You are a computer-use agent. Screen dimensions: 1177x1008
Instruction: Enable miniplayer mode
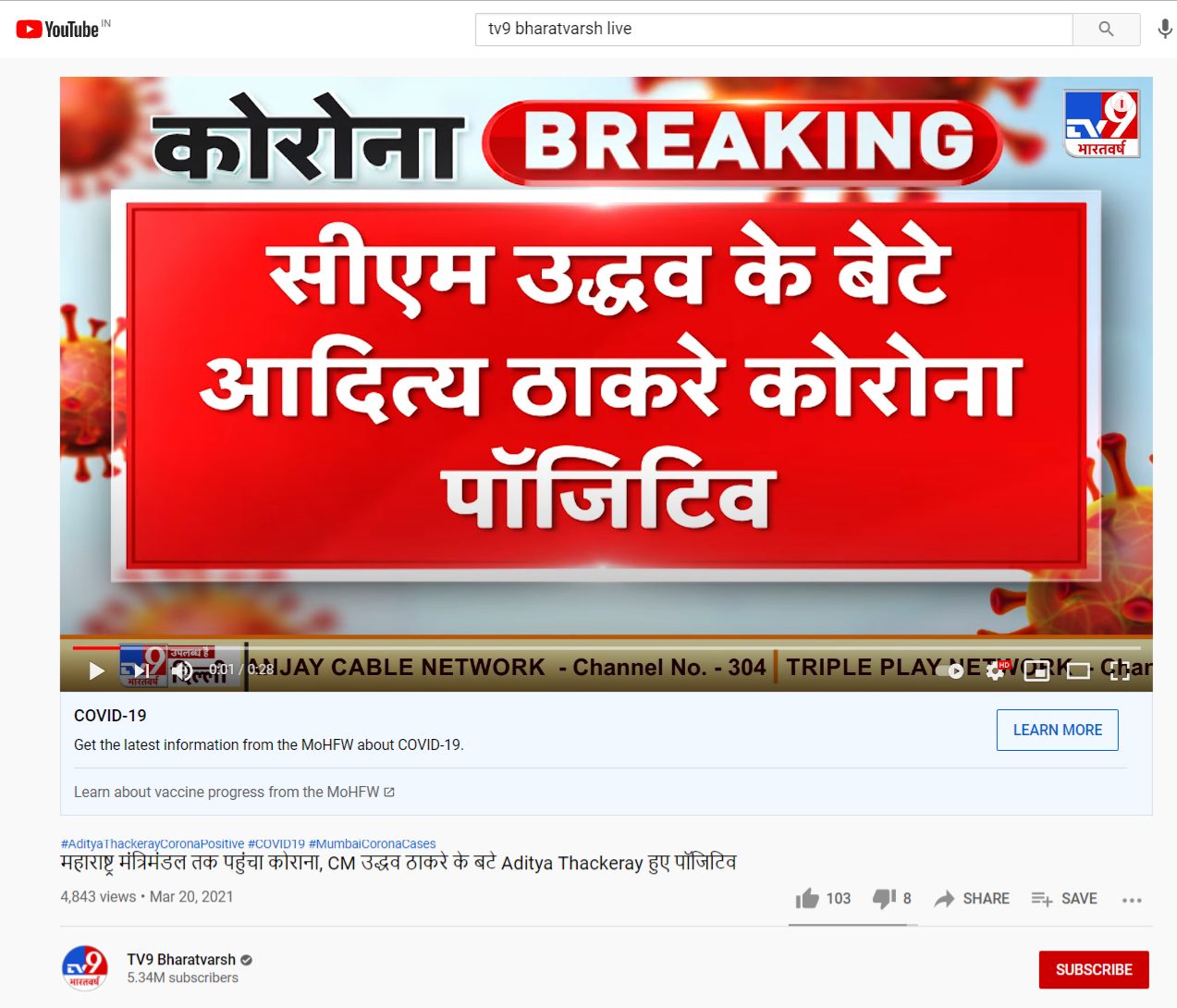pyautogui.click(x=1036, y=670)
